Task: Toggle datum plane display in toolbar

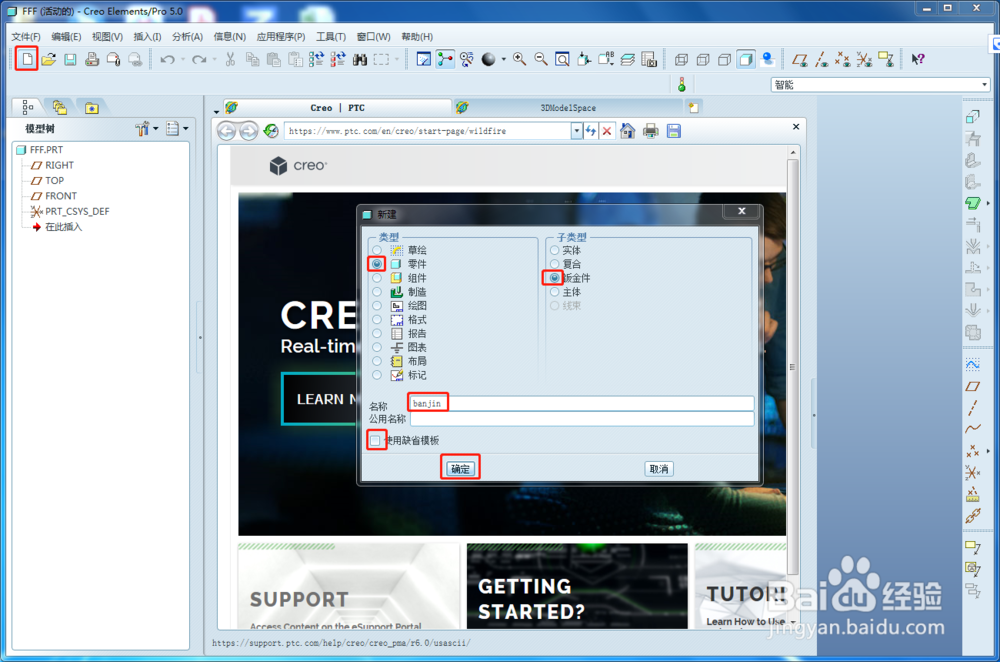Action: [x=800, y=59]
